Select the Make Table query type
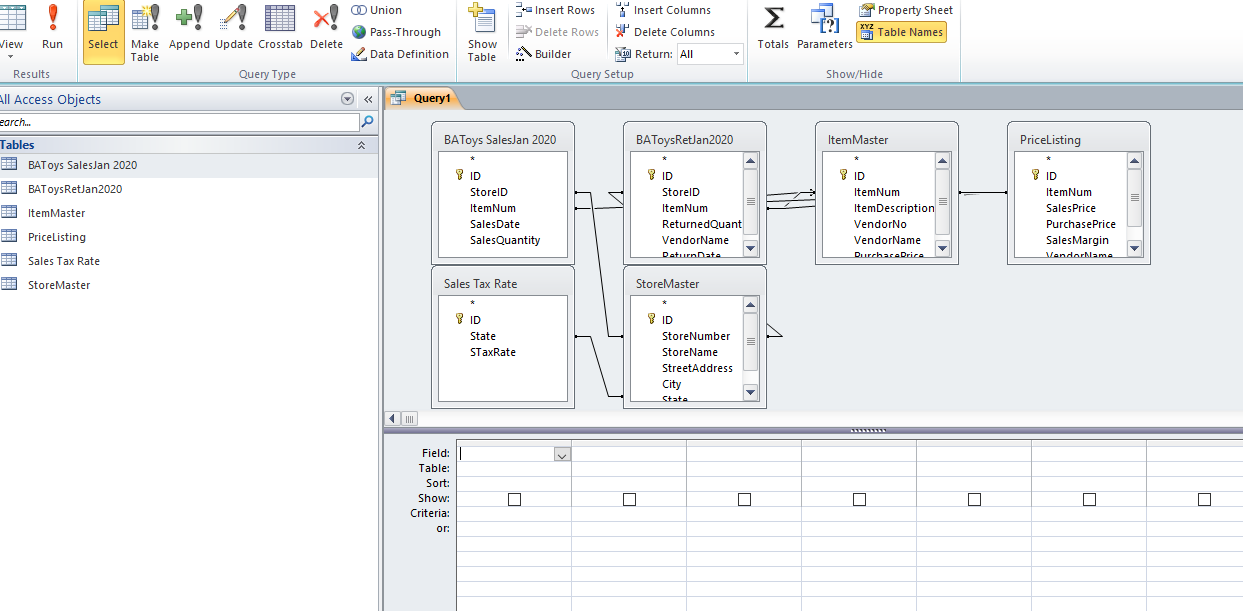This screenshot has width=1243, height=611. pos(145,32)
